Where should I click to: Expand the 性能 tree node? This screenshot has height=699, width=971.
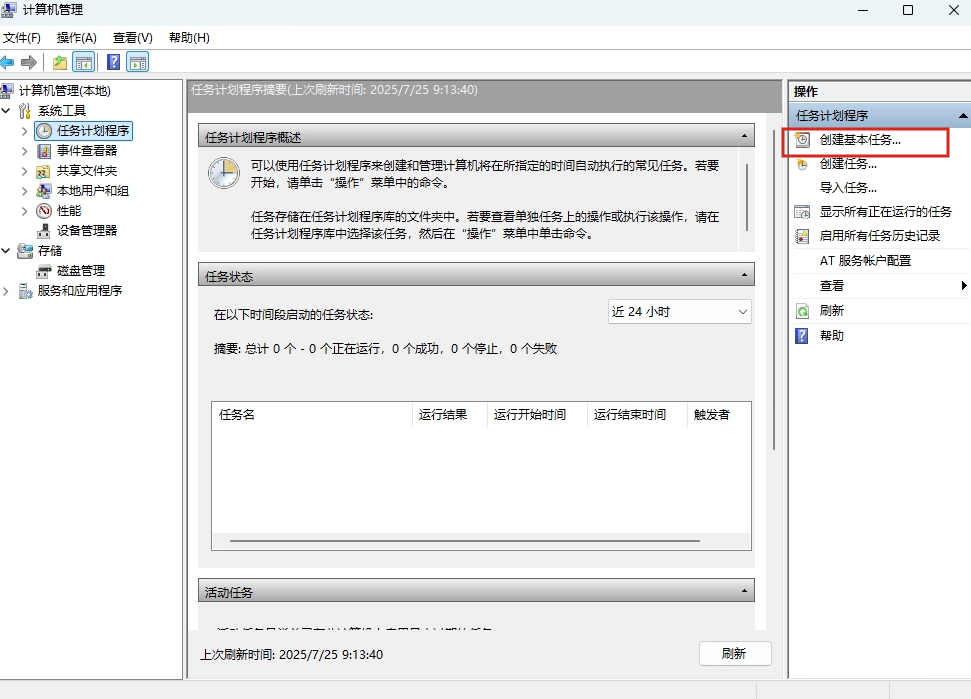24,211
